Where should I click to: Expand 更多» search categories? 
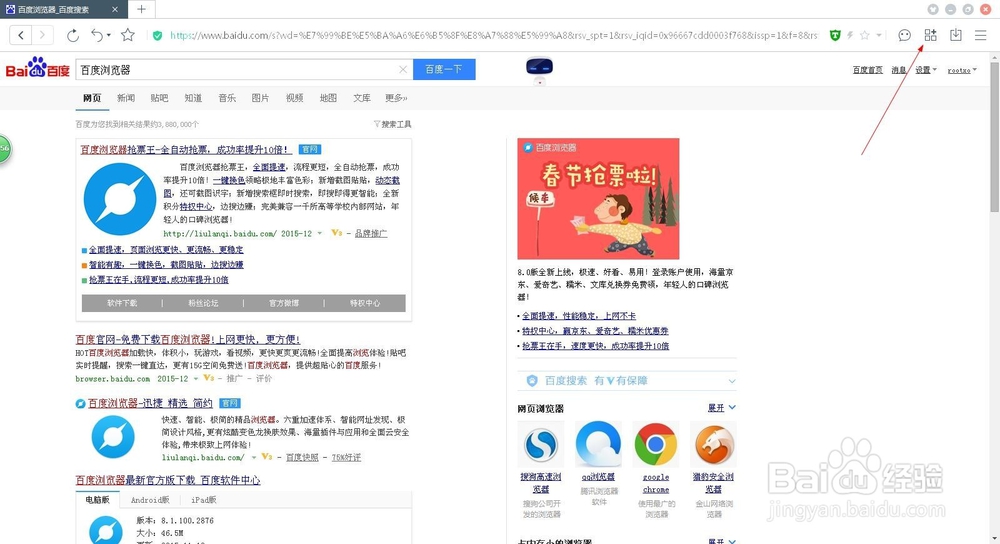[396, 98]
